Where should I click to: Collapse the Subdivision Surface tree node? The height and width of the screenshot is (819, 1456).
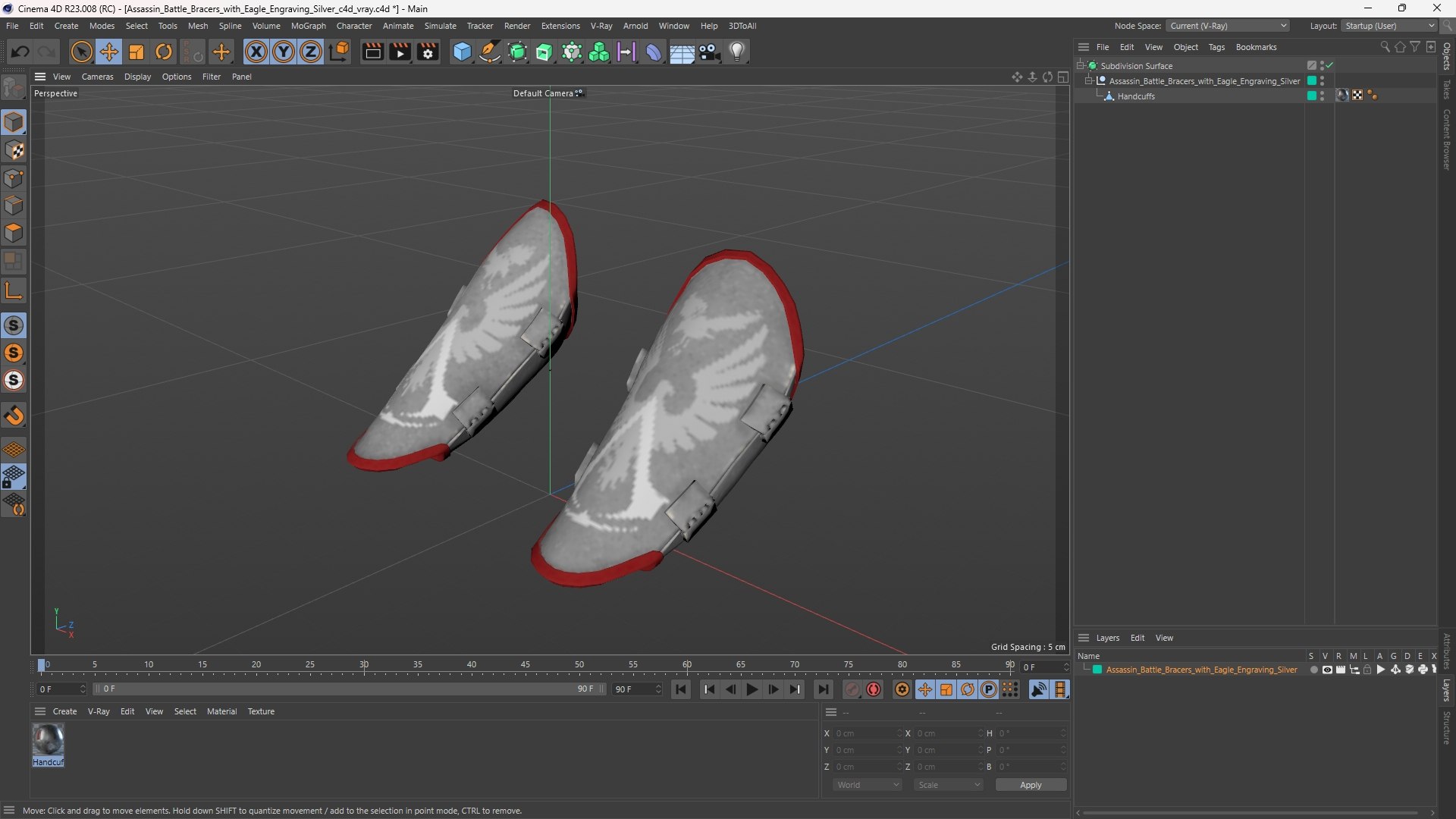[1080, 66]
